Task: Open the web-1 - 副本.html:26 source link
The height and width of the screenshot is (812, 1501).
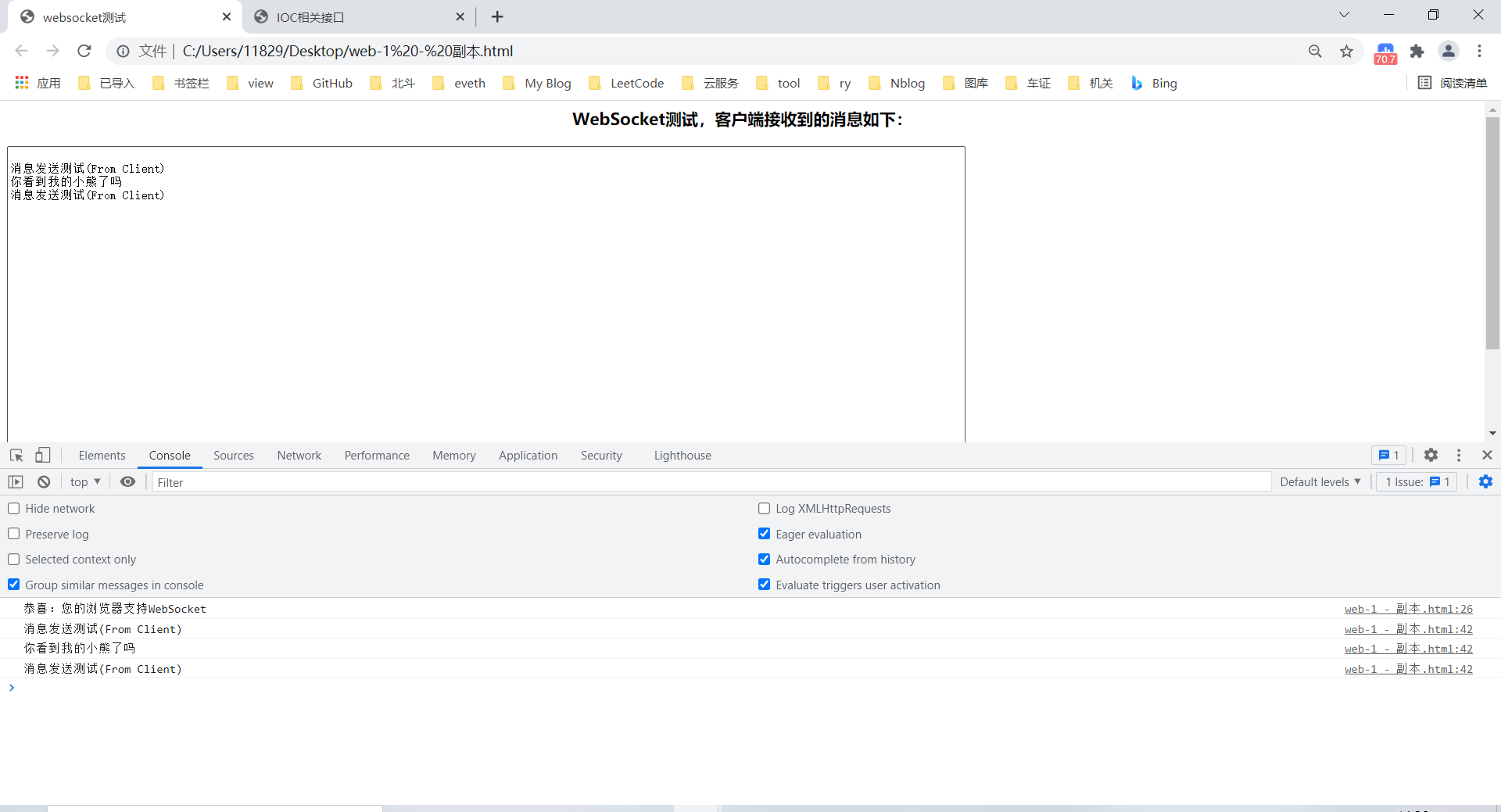Action: pos(1408,609)
